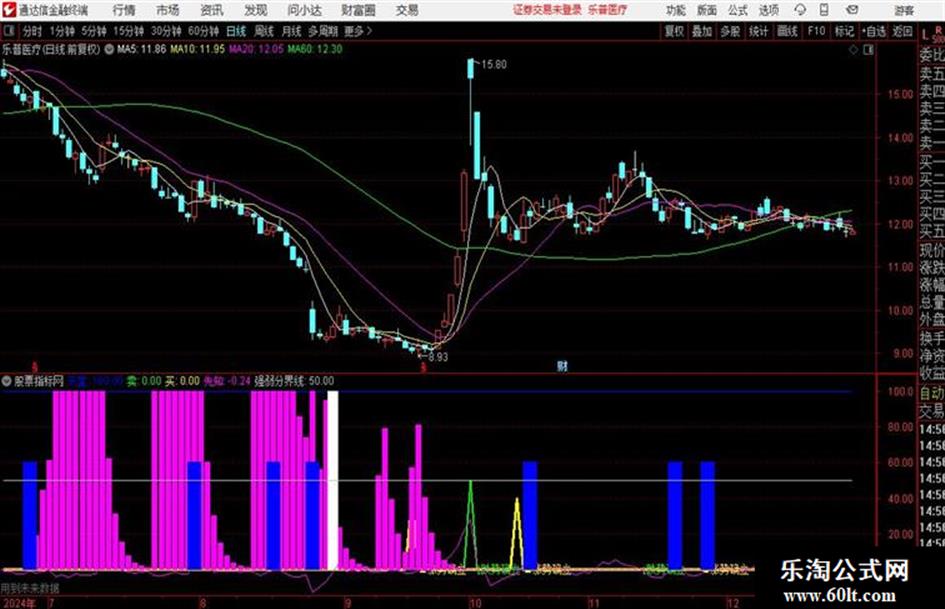Open the 市场 menu

point(168,10)
